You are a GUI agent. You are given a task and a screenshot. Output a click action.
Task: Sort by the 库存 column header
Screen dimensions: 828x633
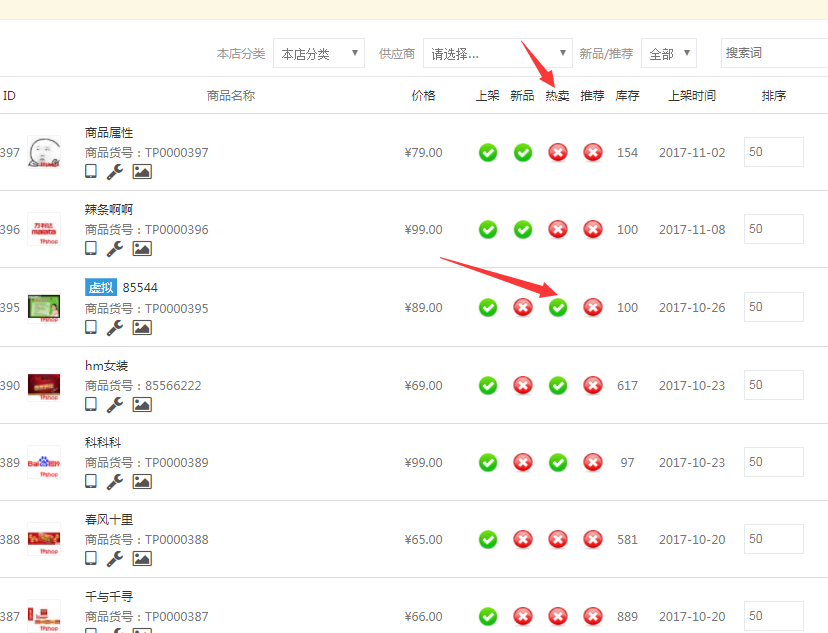tap(627, 96)
